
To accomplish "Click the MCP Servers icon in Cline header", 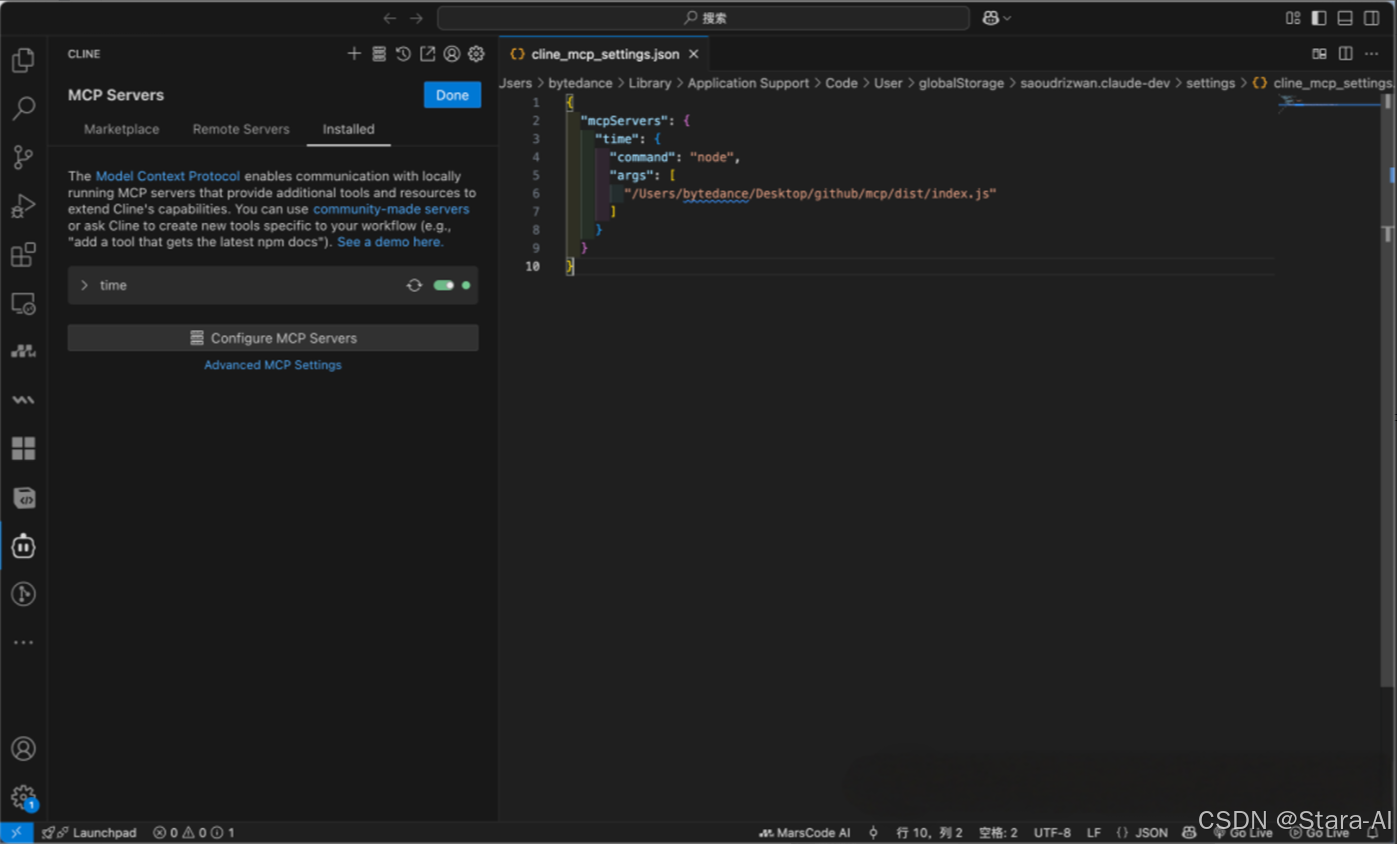I will [379, 54].
